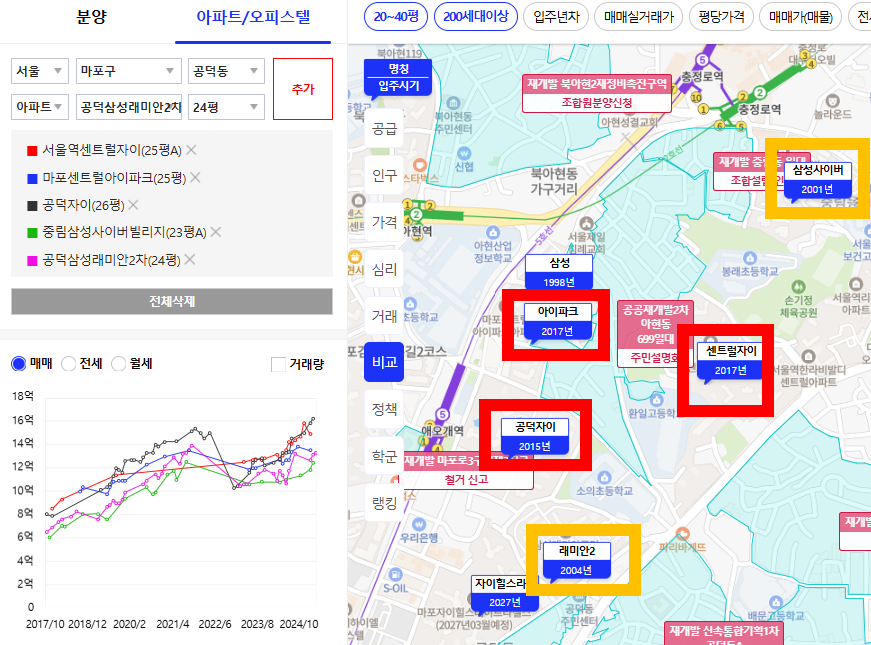Open the 입주년차 filter
This screenshot has width=871, height=645.
click(556, 17)
